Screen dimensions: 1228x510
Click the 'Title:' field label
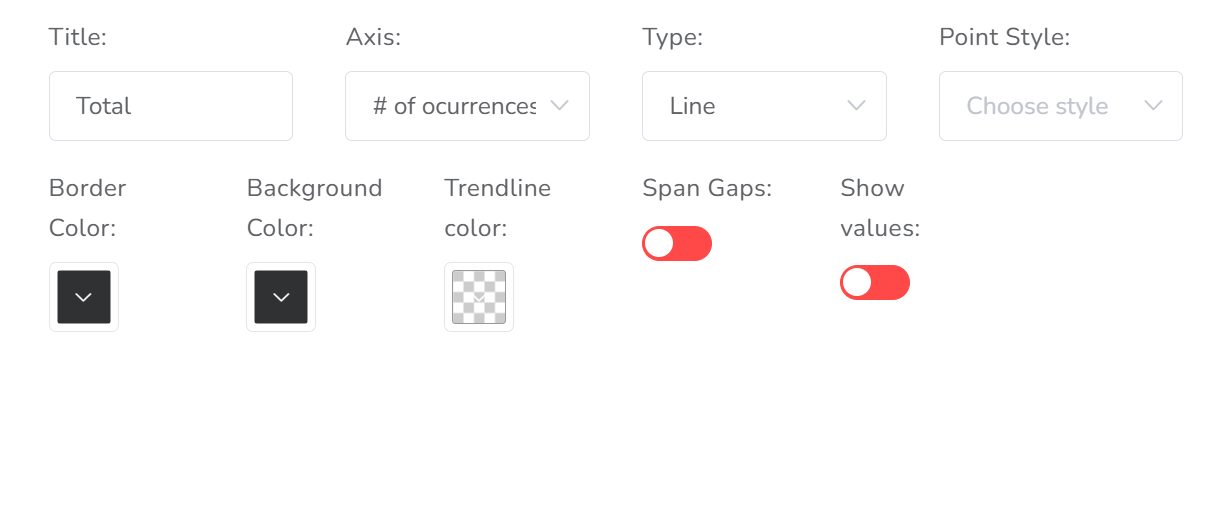77,38
